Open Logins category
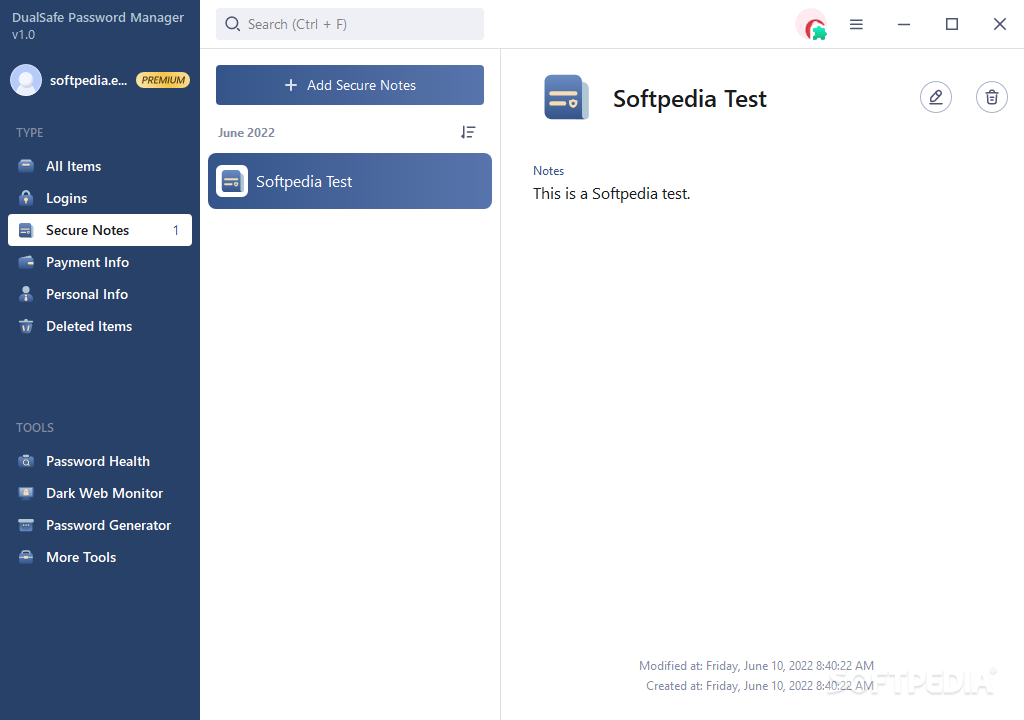 100,198
